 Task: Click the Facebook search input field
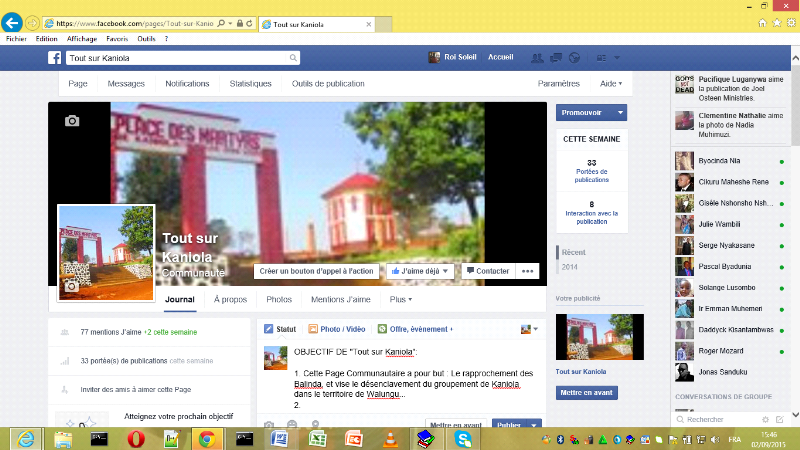[x=176, y=58]
